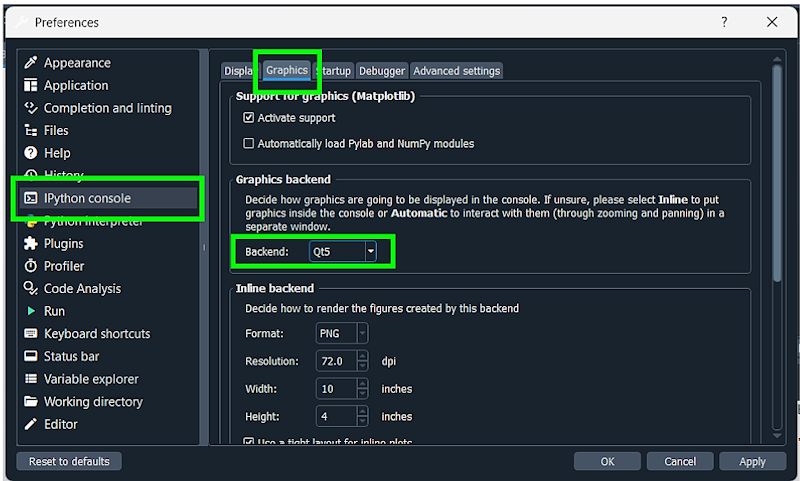This screenshot has height=481, width=800.
Task: Increase the Height inches value
Action: tap(362, 411)
